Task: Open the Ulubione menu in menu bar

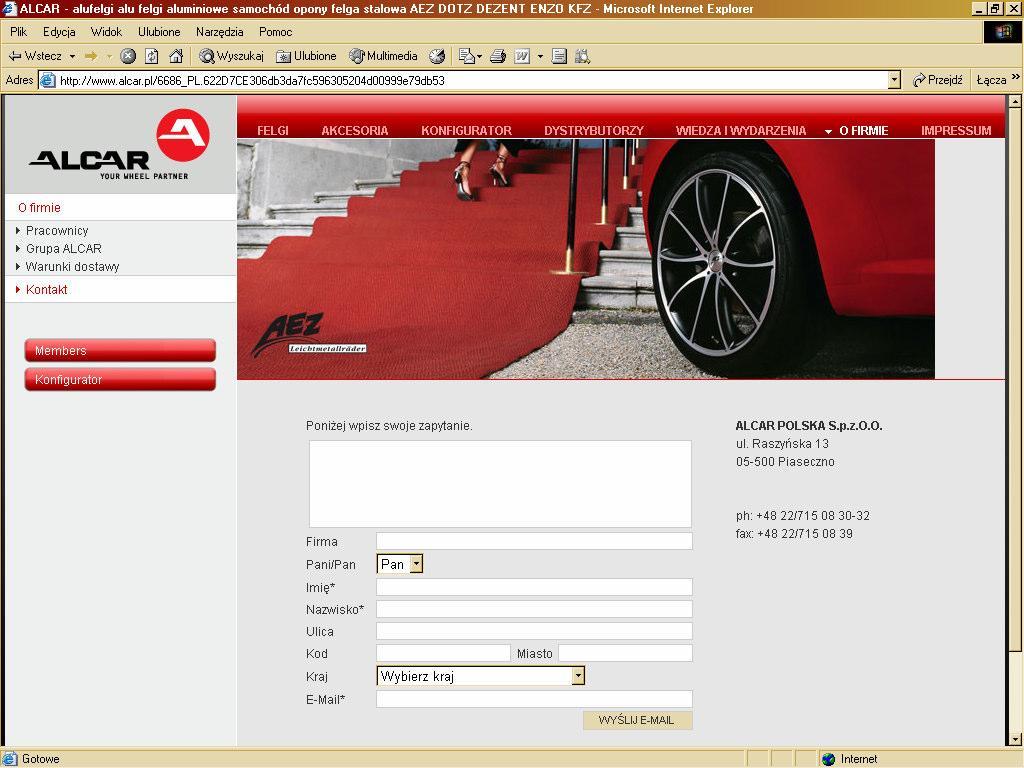Action: tap(159, 32)
